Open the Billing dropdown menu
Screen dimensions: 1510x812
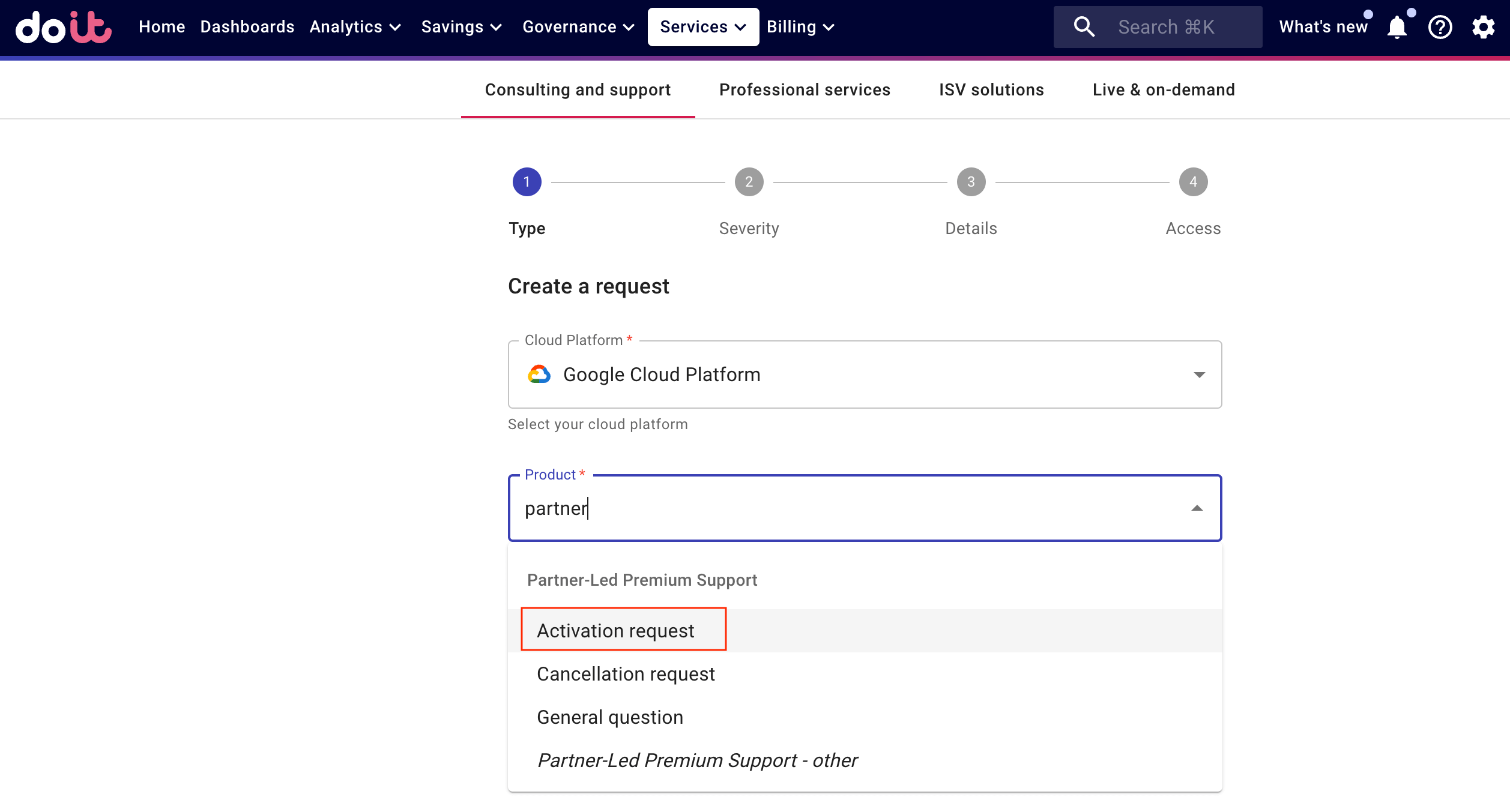[x=799, y=27]
